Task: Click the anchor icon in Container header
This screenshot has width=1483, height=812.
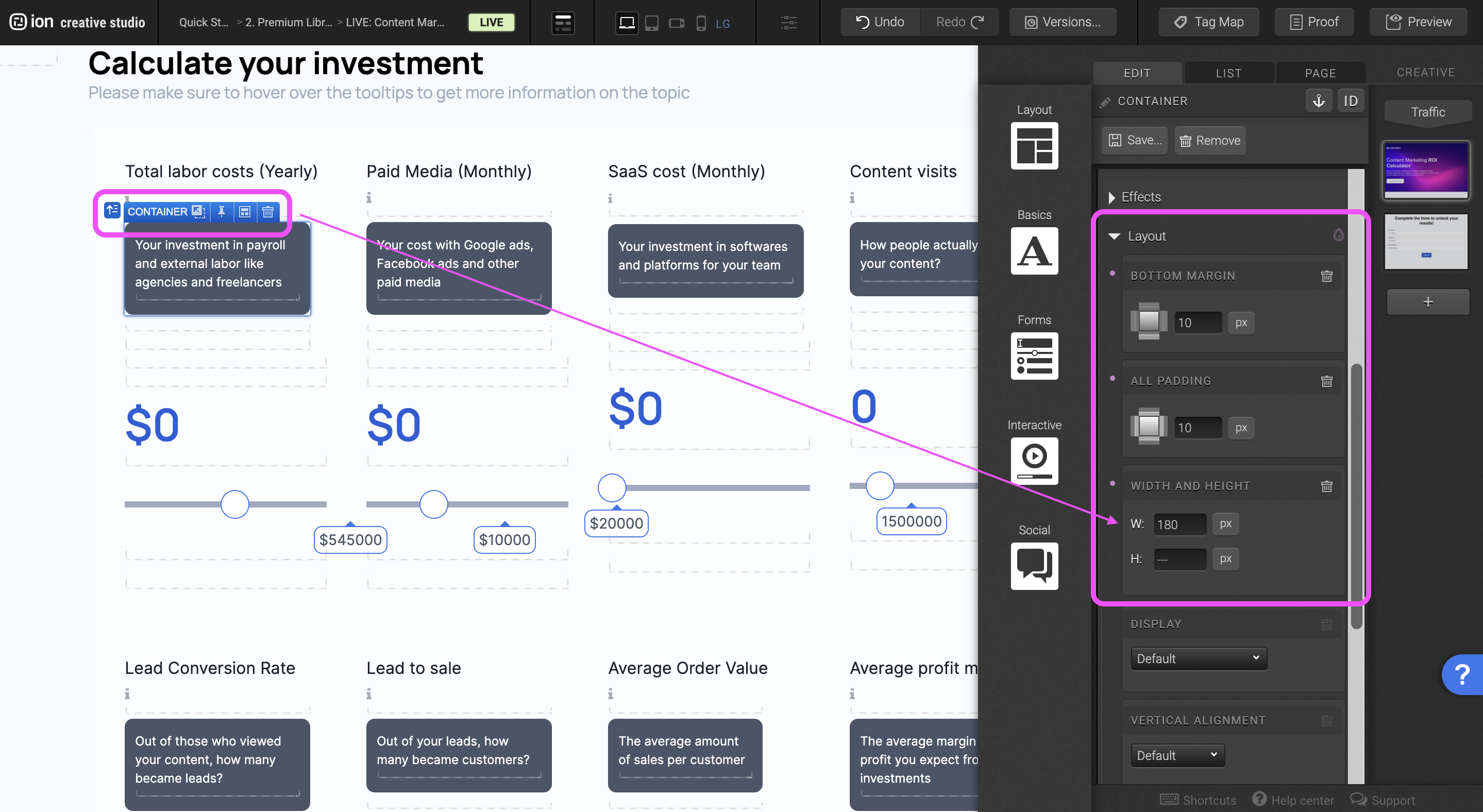Action: (1318, 102)
